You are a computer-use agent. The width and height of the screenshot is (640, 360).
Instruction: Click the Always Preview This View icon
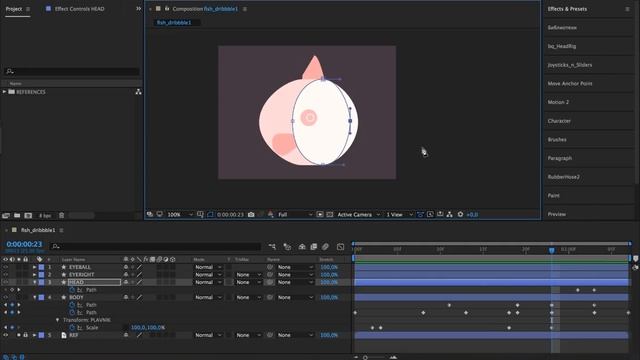click(150, 215)
